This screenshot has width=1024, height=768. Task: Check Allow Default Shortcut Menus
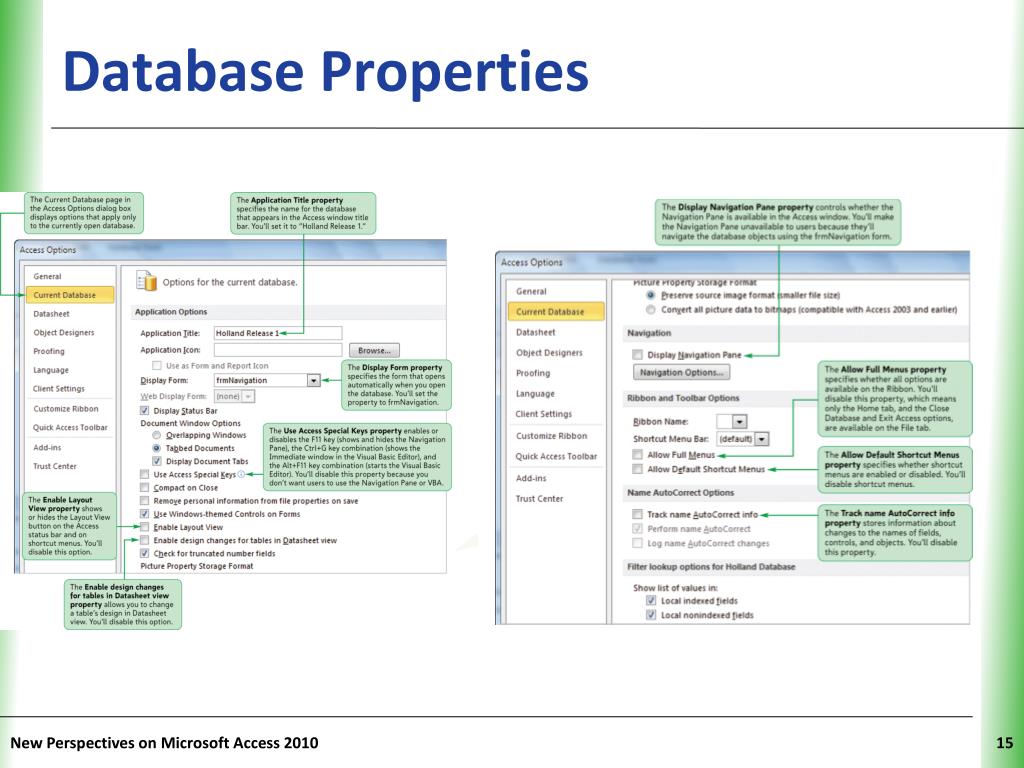pyautogui.click(x=637, y=469)
